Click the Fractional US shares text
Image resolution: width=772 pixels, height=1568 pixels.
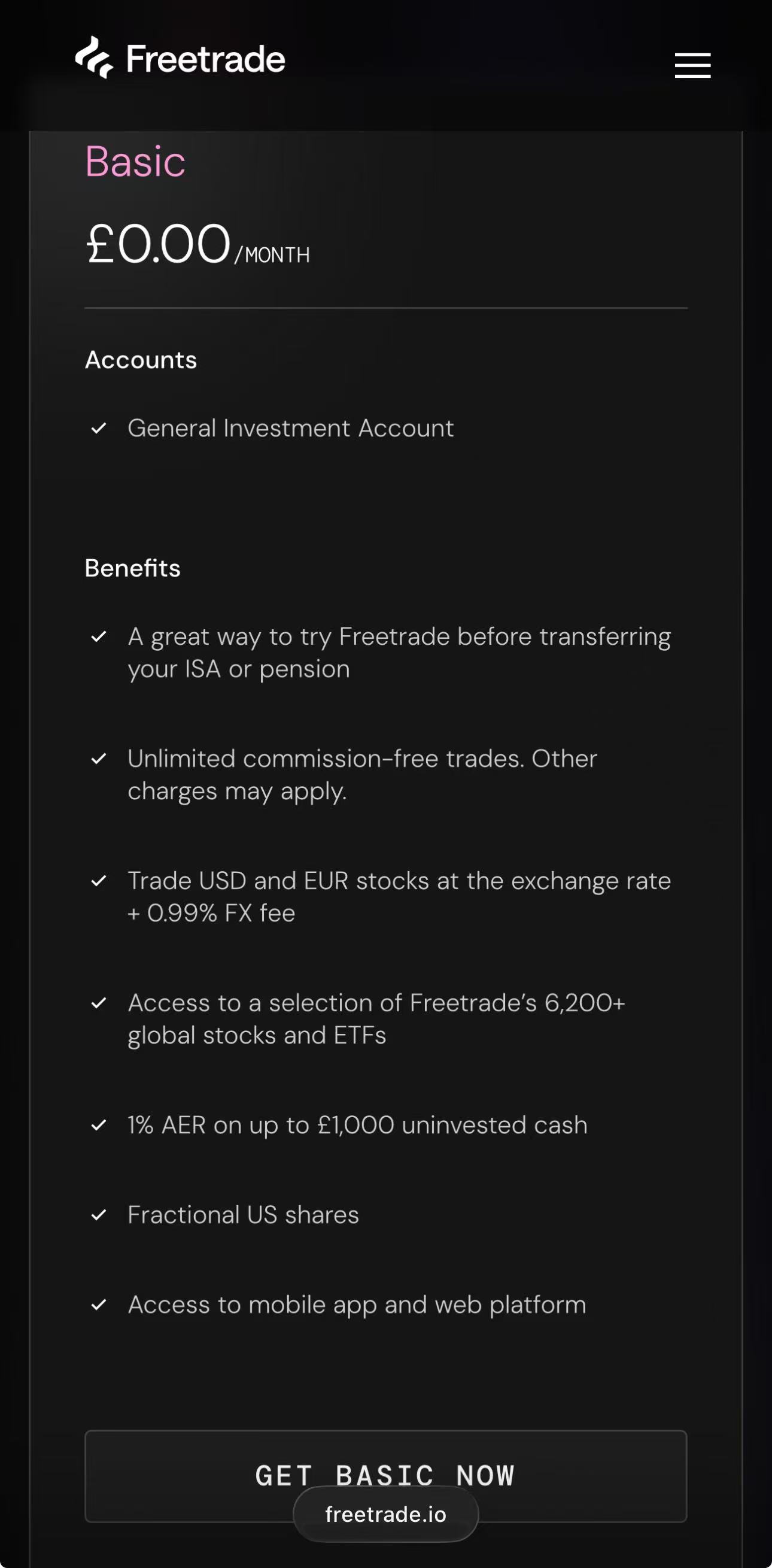[244, 1215]
